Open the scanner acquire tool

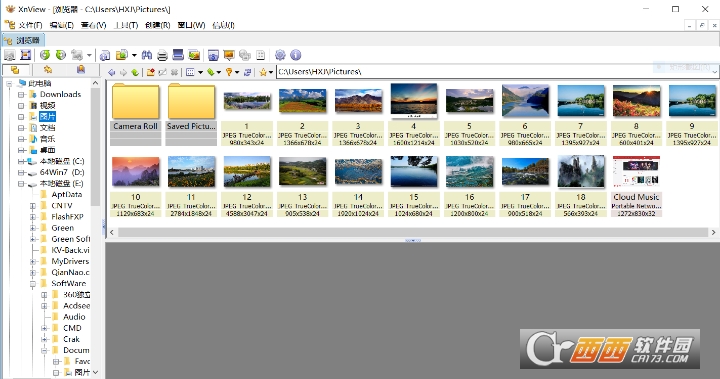(x=178, y=55)
